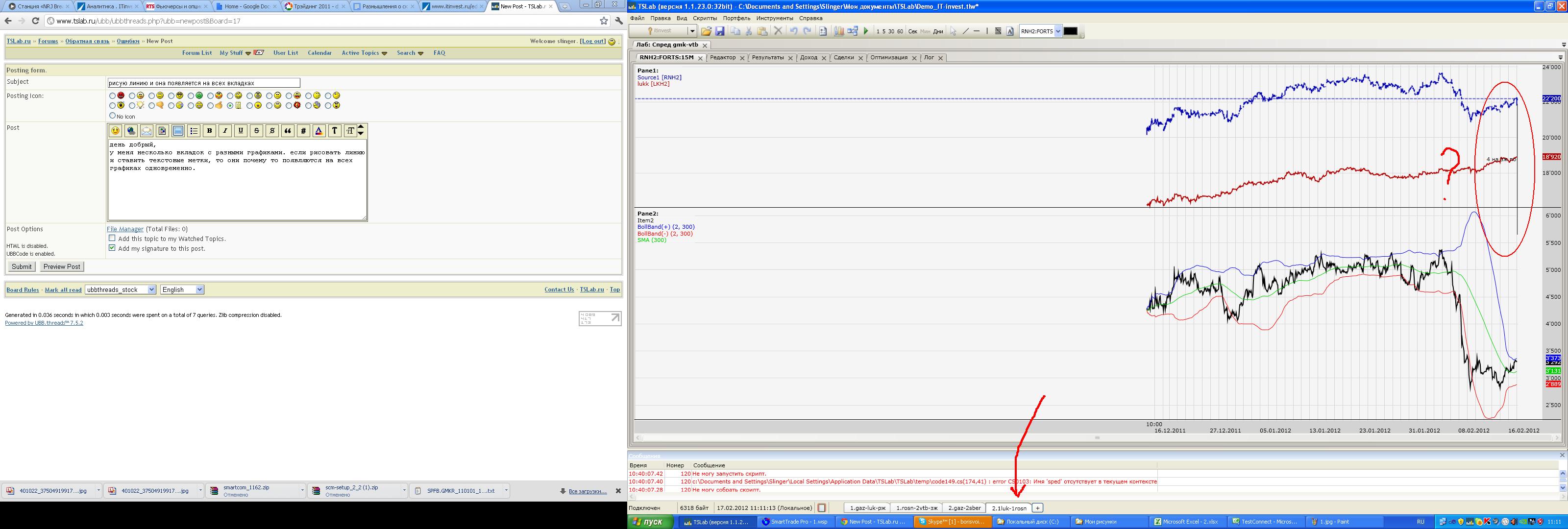Insert a quote using the quotation icon
The height and width of the screenshot is (529, 1568).
(x=287, y=130)
